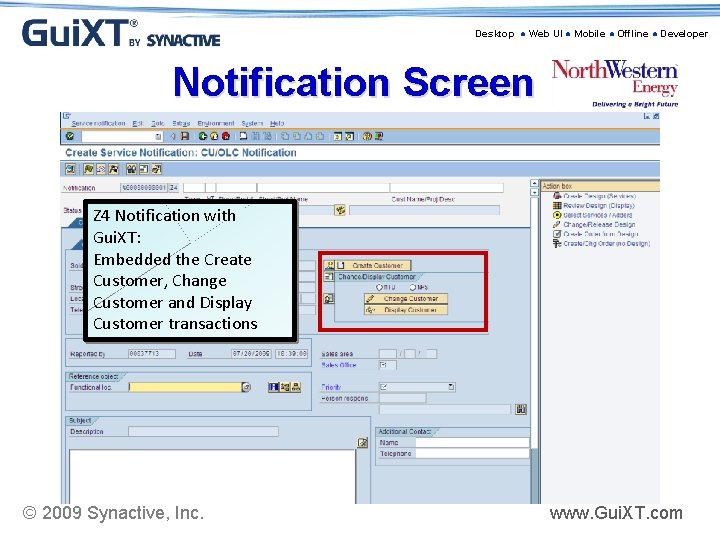The image size is (720, 540).
Task: Click blue icon right of Functional loc field
Action: [273, 387]
